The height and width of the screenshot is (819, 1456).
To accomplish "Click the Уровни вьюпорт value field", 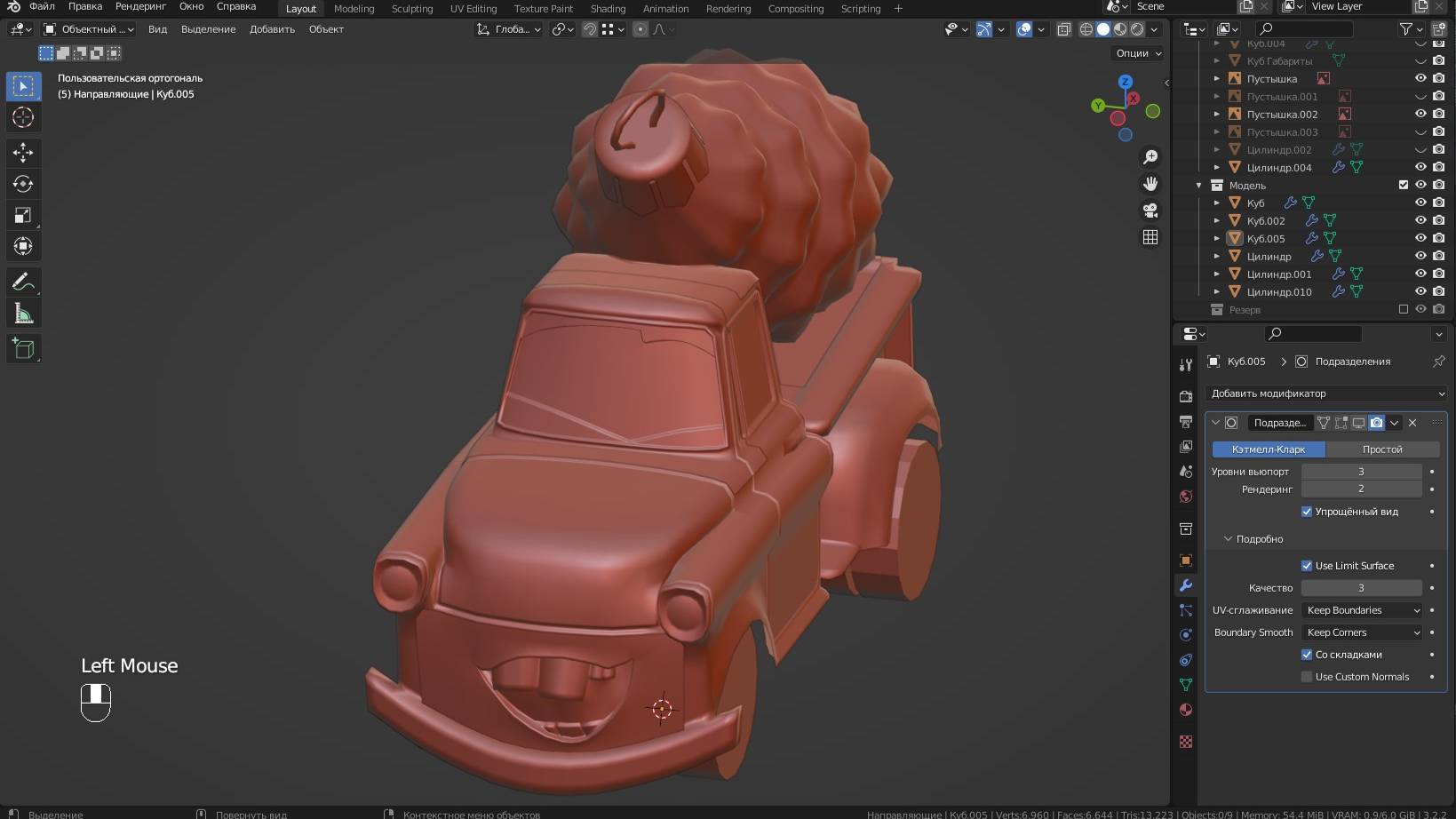I will point(1361,472).
